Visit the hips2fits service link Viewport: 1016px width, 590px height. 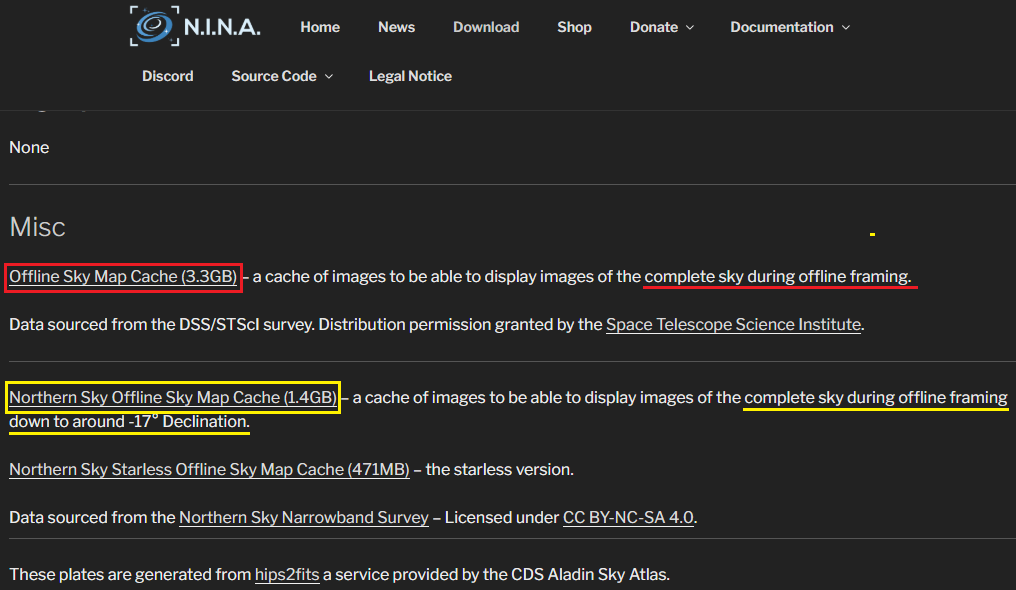tap(287, 574)
